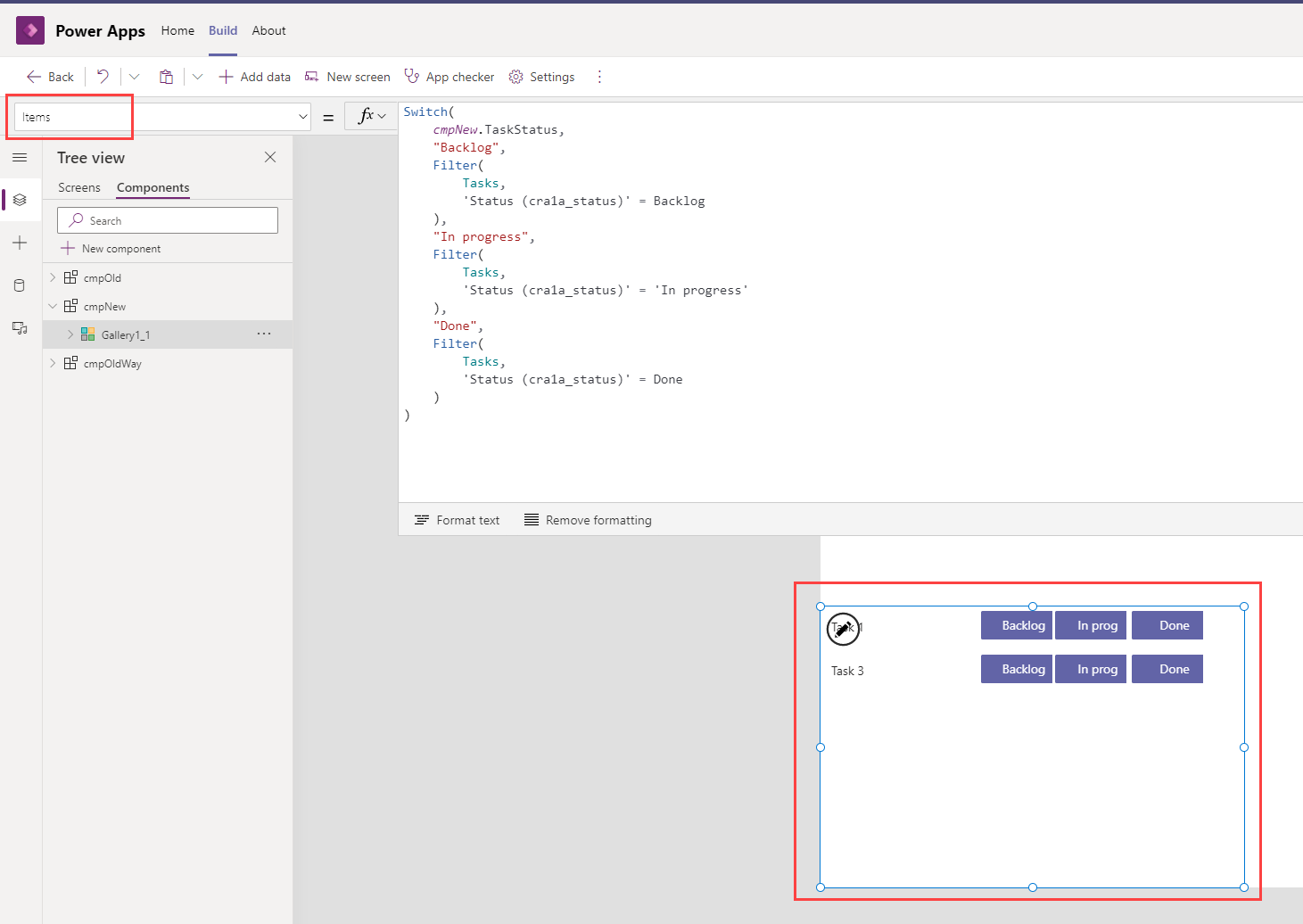The image size is (1303, 924).
Task: Open the Items property dropdown
Action: tap(302, 117)
